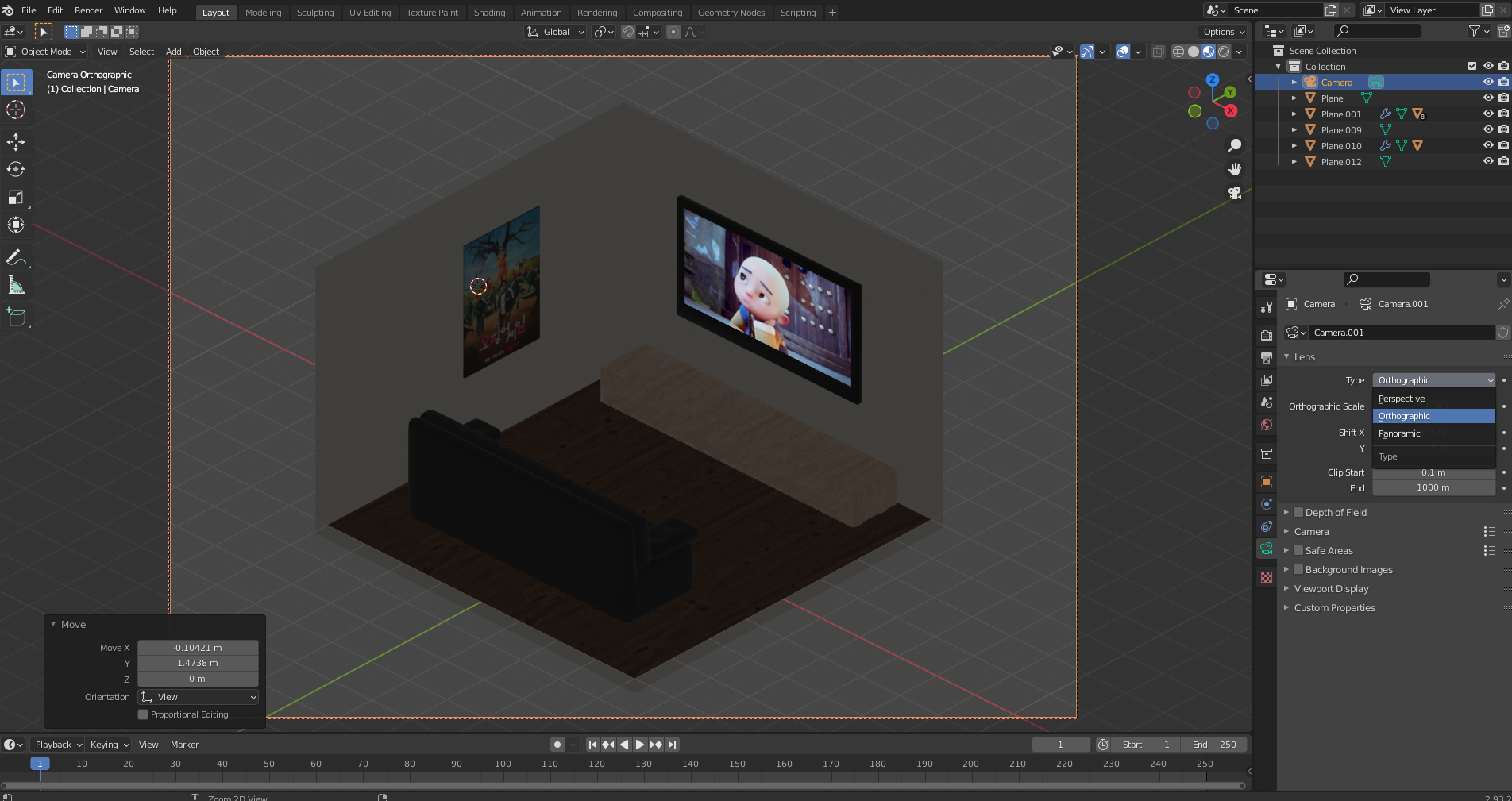Toggle proportional editing in header
This screenshot has height=801, width=1512.
673,32
